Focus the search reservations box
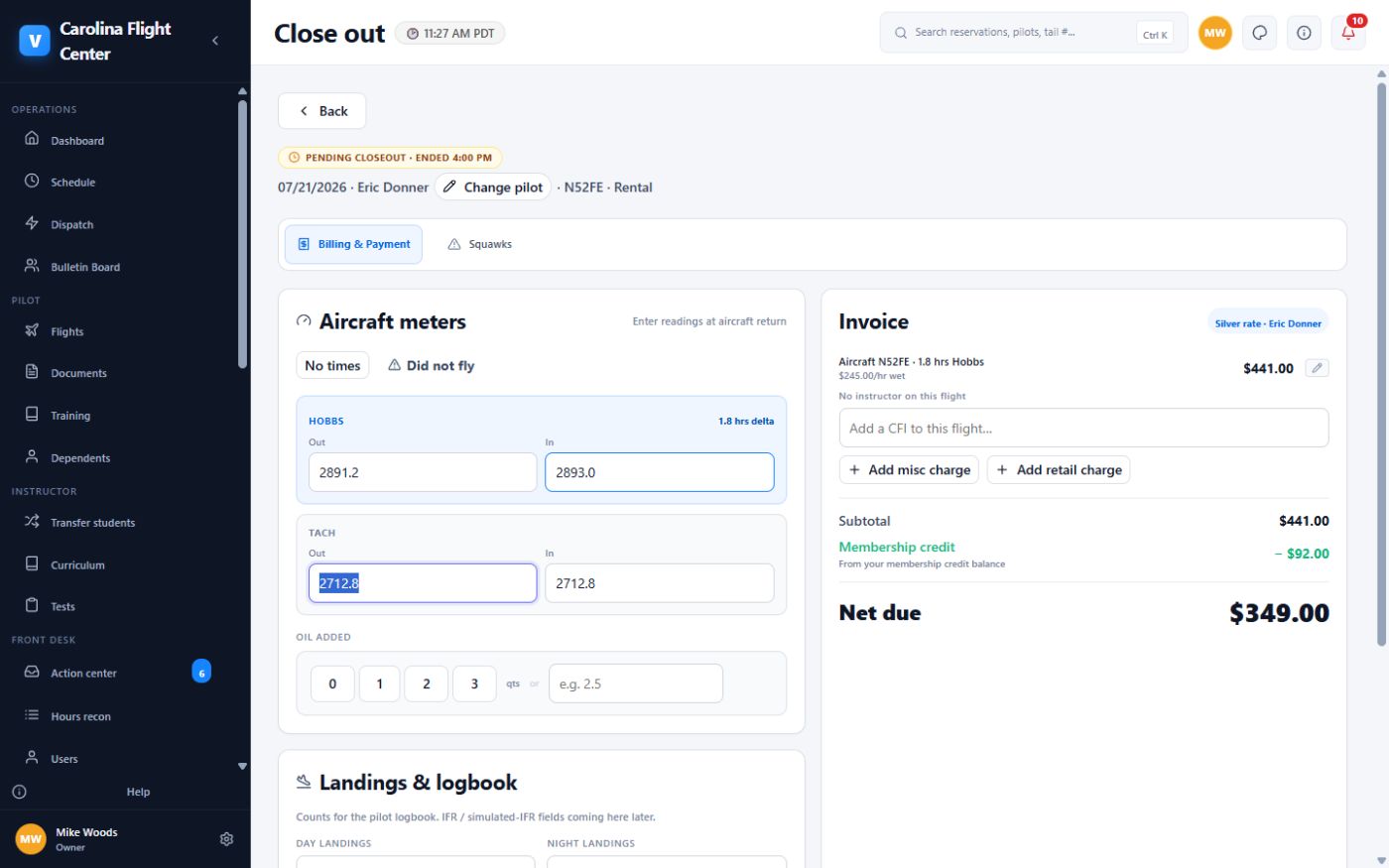Screen dimensions: 1389x868 (1034, 33)
